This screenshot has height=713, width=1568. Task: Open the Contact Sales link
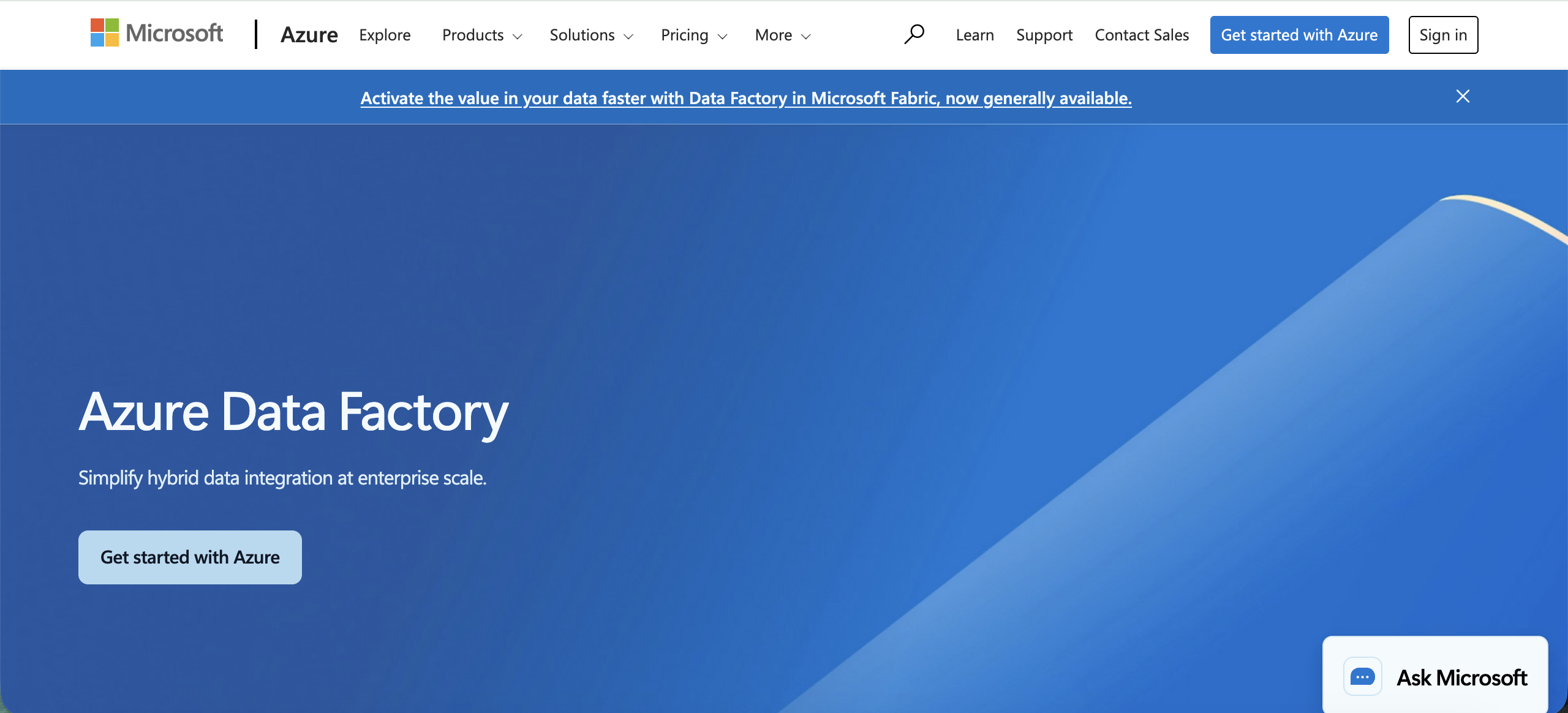[x=1142, y=35]
